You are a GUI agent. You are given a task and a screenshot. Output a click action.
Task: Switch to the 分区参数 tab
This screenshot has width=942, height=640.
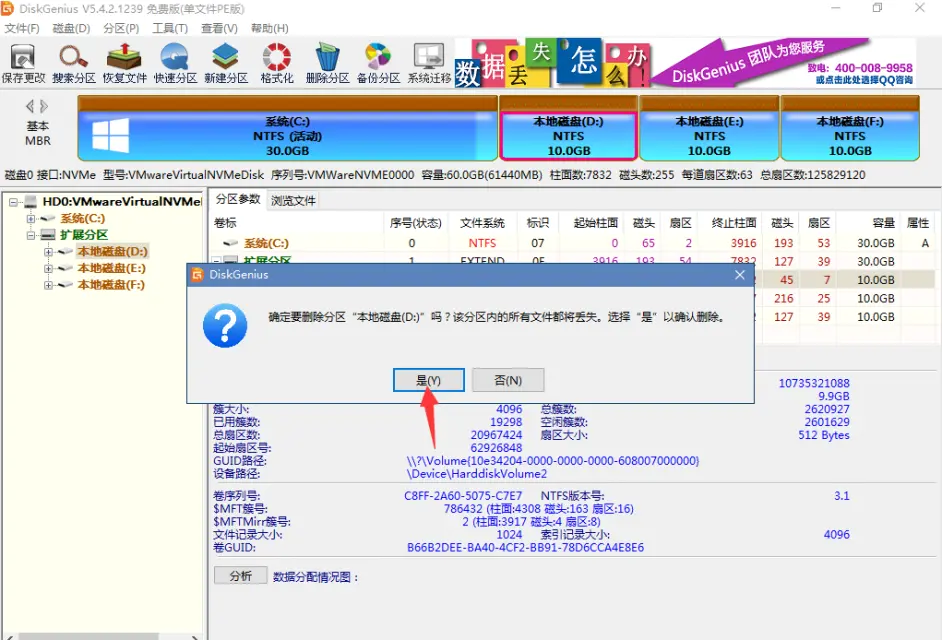pyautogui.click(x=238, y=200)
